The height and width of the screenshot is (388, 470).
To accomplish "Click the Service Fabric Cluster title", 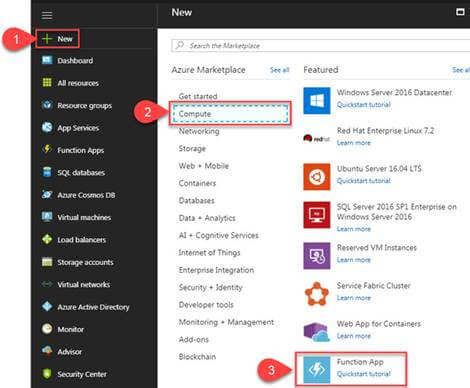I will (374, 286).
